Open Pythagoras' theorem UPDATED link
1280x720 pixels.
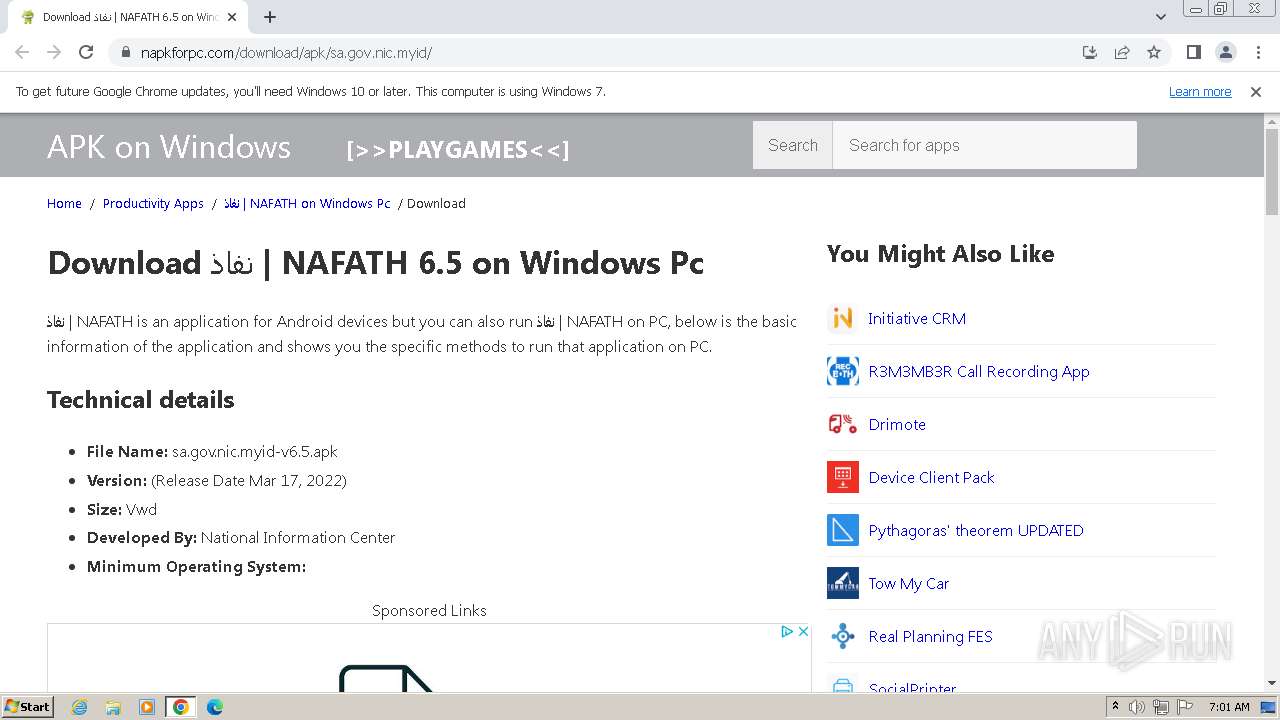976,531
